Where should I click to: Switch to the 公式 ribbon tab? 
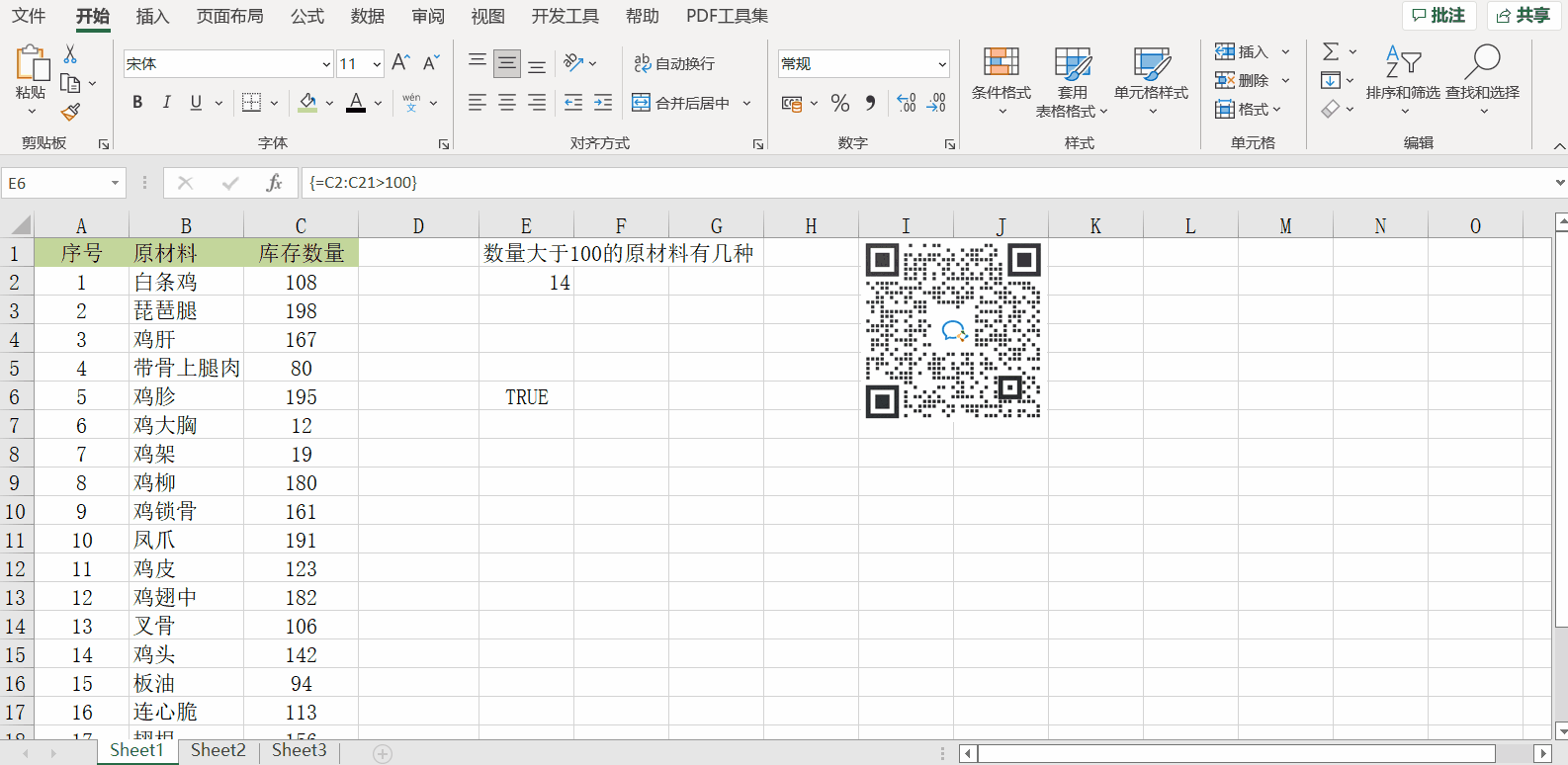point(307,16)
